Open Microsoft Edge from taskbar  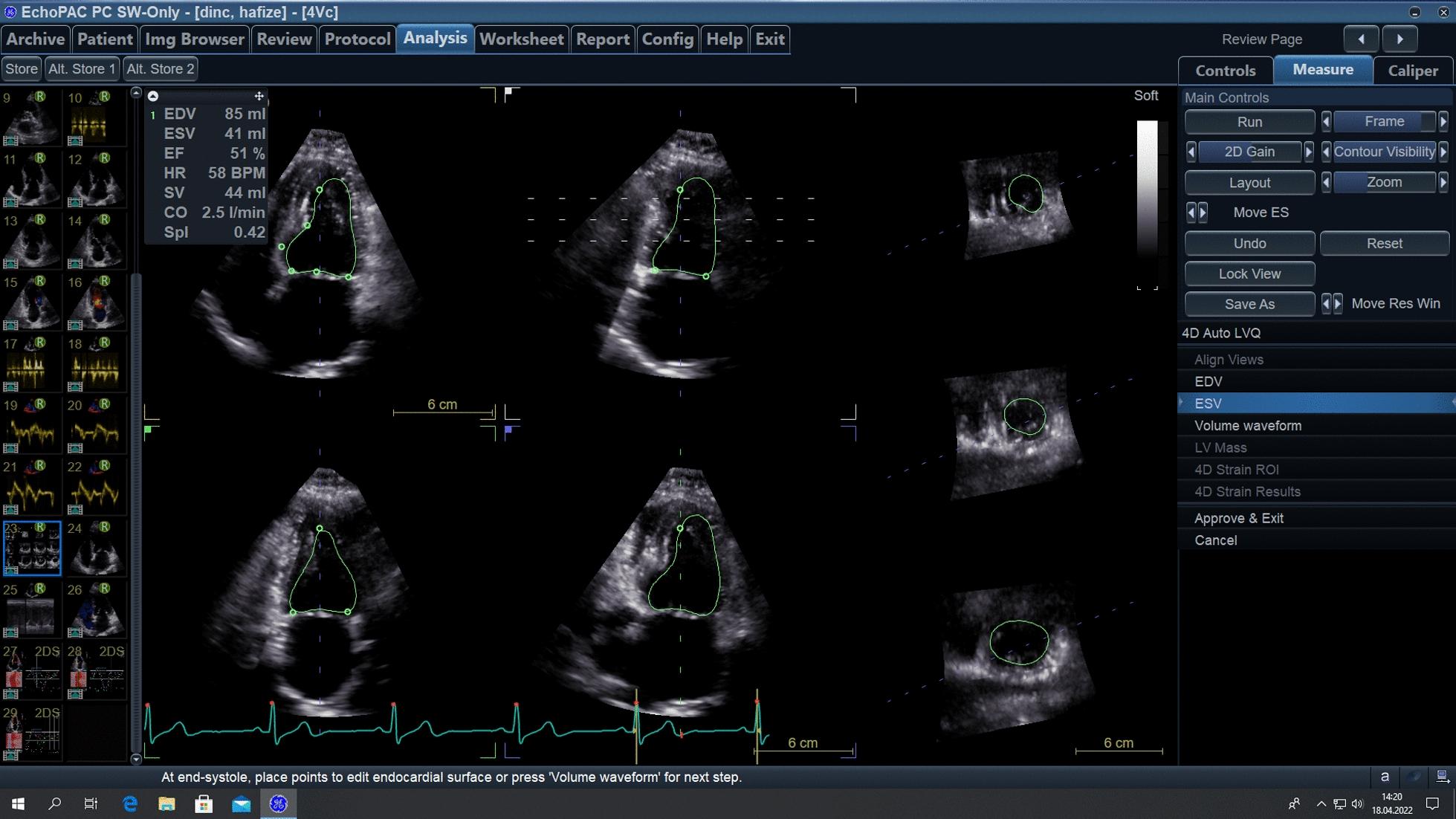(x=130, y=803)
